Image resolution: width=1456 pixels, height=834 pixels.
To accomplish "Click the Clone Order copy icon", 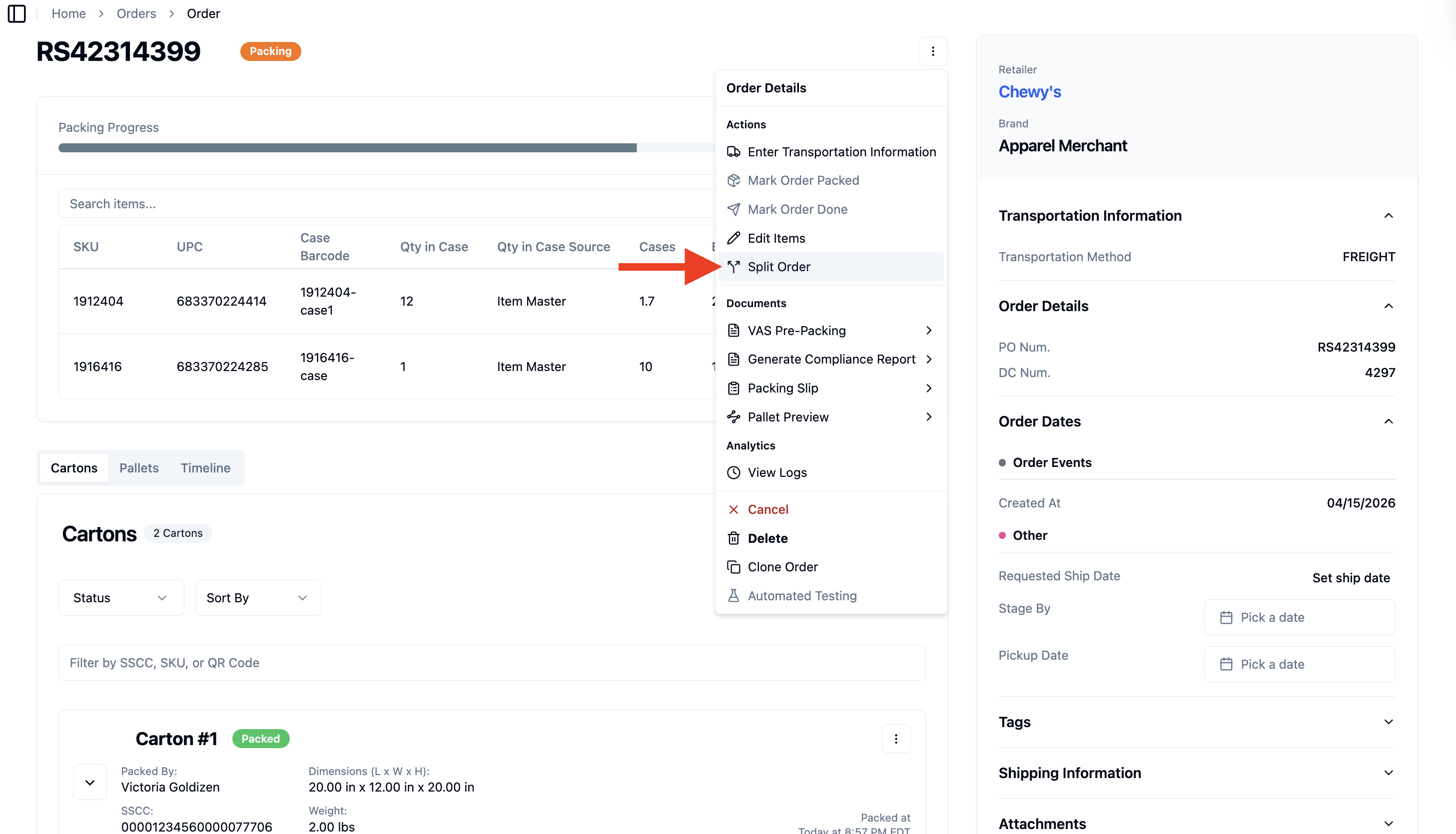I will (733, 566).
